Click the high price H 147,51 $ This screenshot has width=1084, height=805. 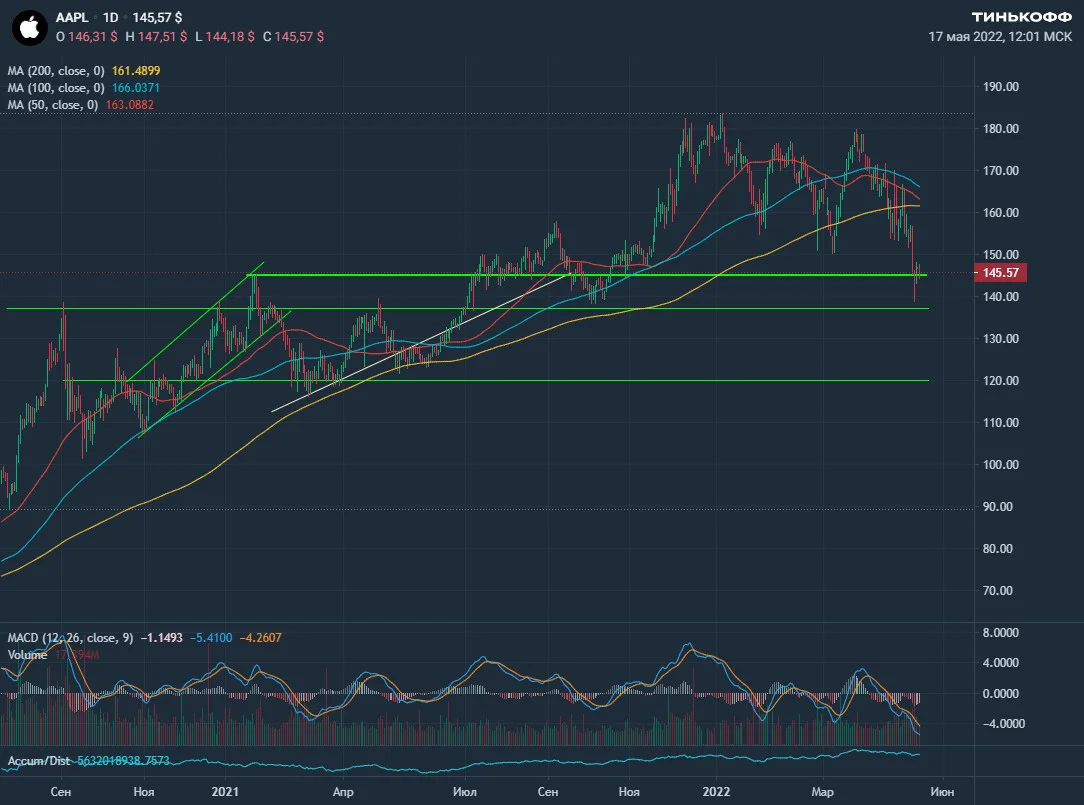point(156,37)
